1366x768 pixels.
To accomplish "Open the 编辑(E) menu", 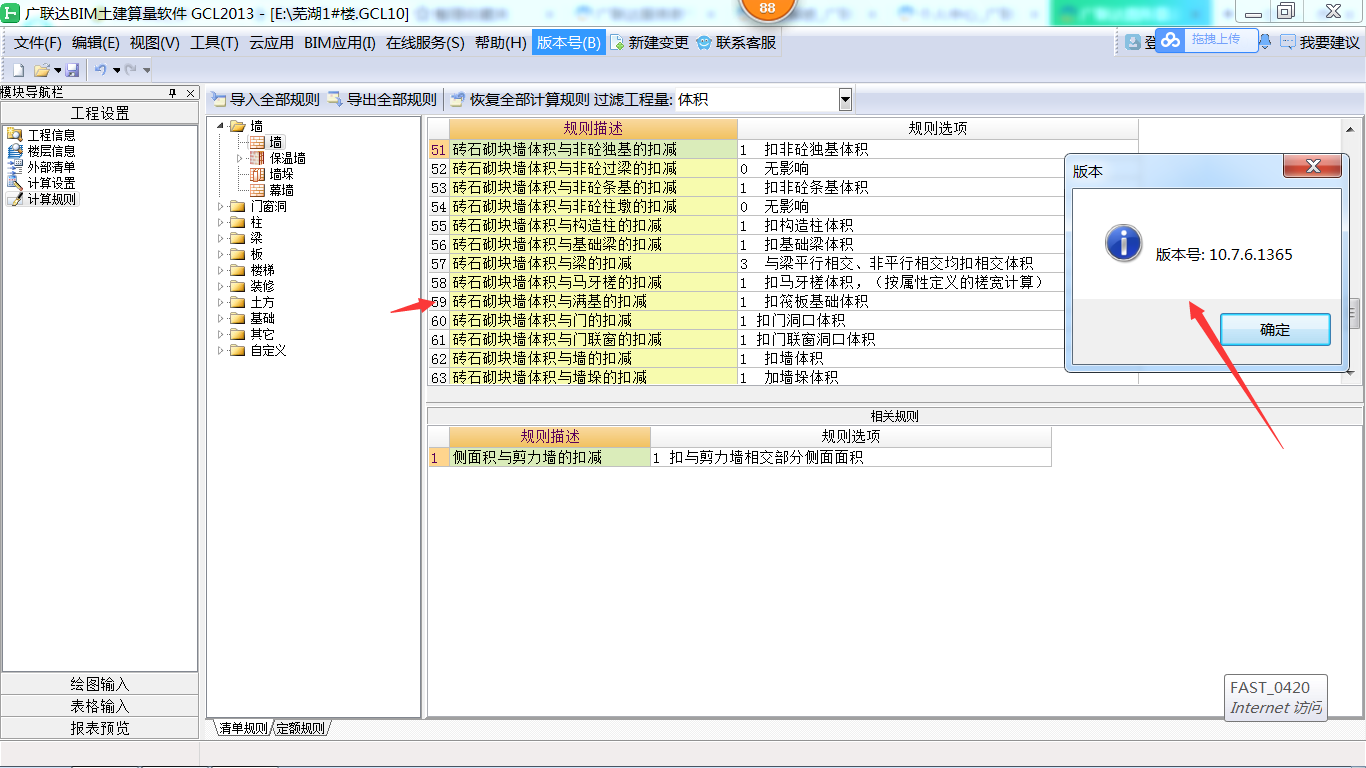I will (96, 43).
